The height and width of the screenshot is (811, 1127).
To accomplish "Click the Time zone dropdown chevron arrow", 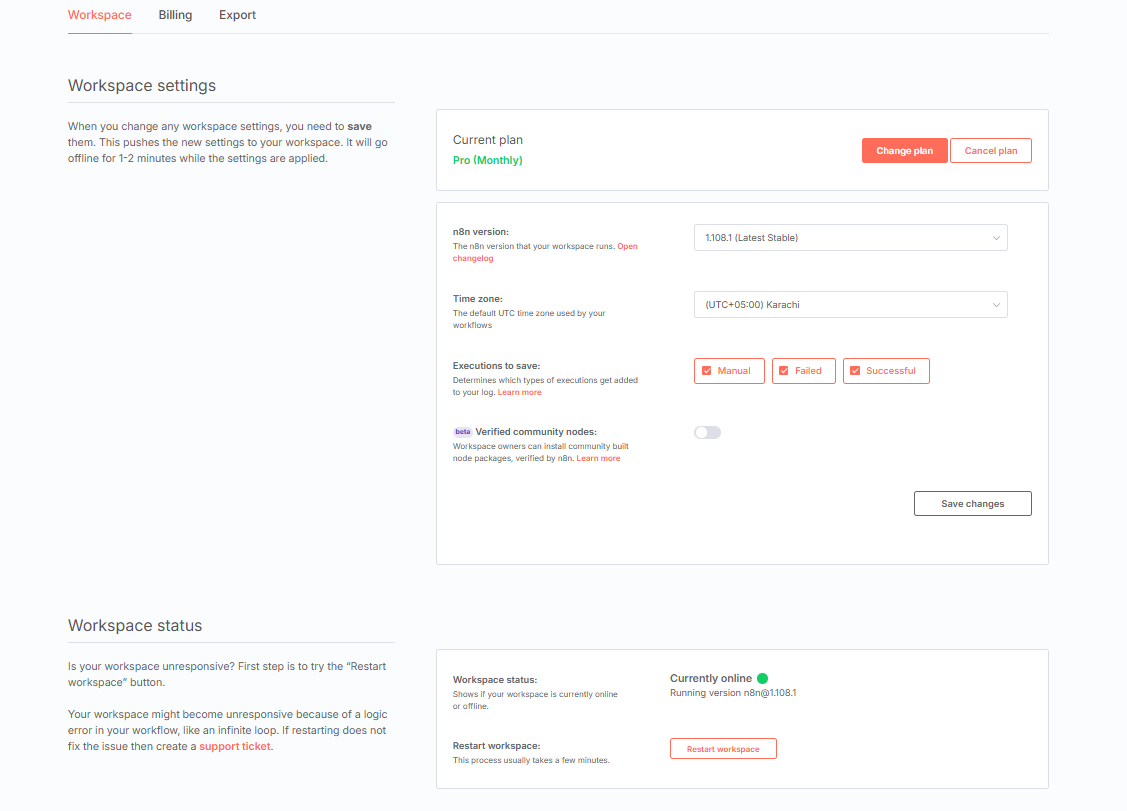I will tap(996, 305).
